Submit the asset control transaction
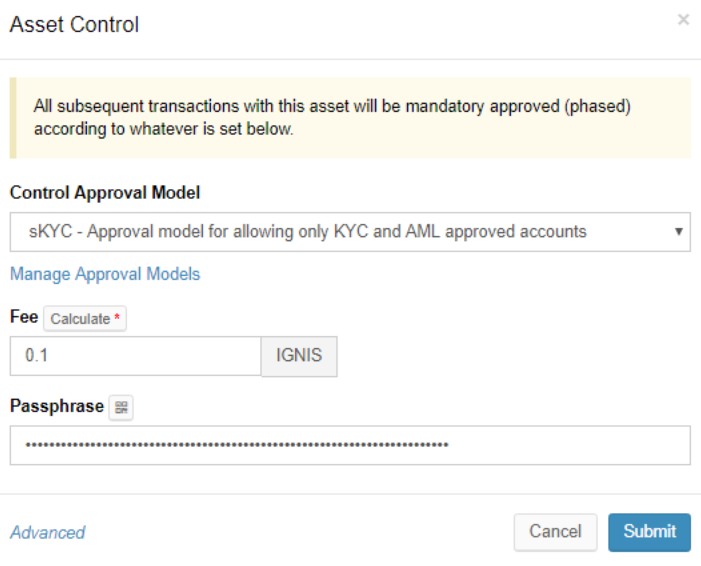This screenshot has height=566, width=701. (x=649, y=532)
